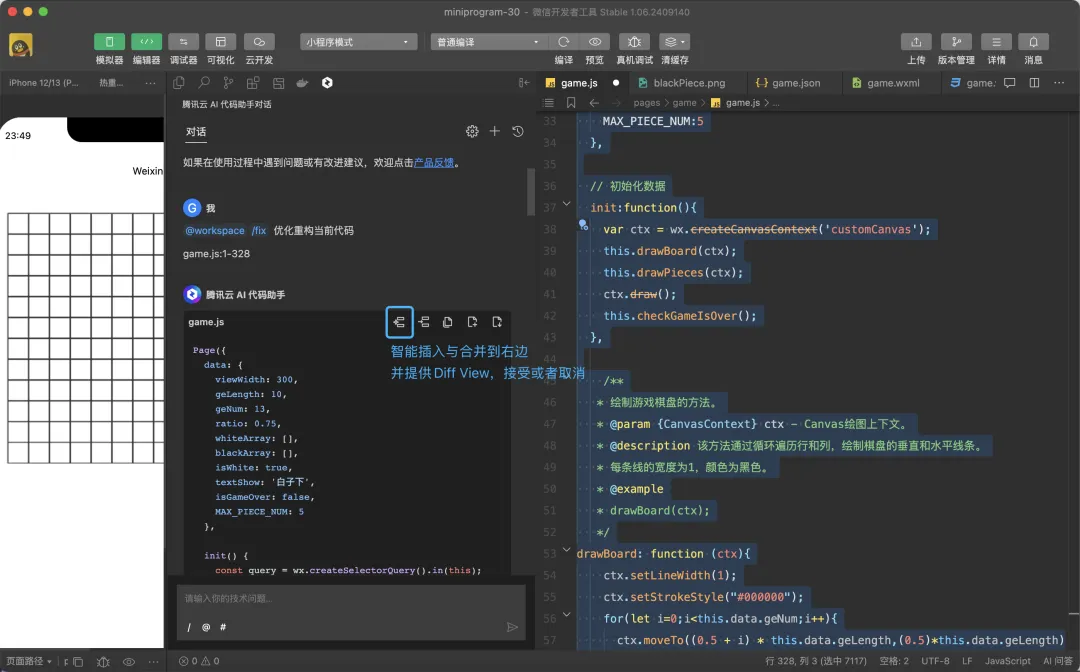Toggle the debugger (调试器) panel
This screenshot has height=672, width=1080.
coord(183,42)
